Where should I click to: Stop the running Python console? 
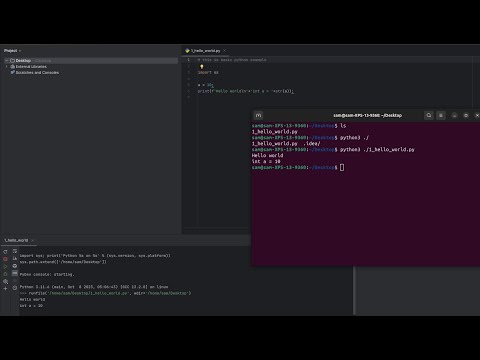pos(5,259)
